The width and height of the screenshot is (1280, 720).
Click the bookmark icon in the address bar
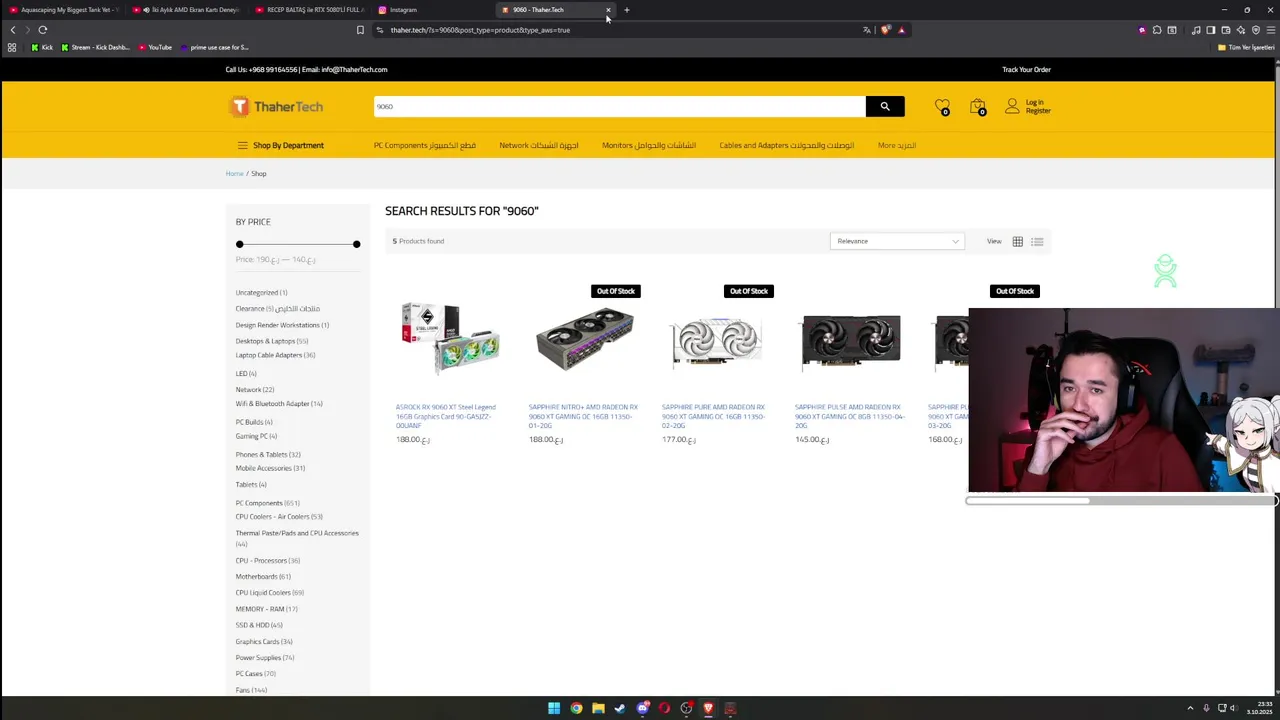[360, 30]
